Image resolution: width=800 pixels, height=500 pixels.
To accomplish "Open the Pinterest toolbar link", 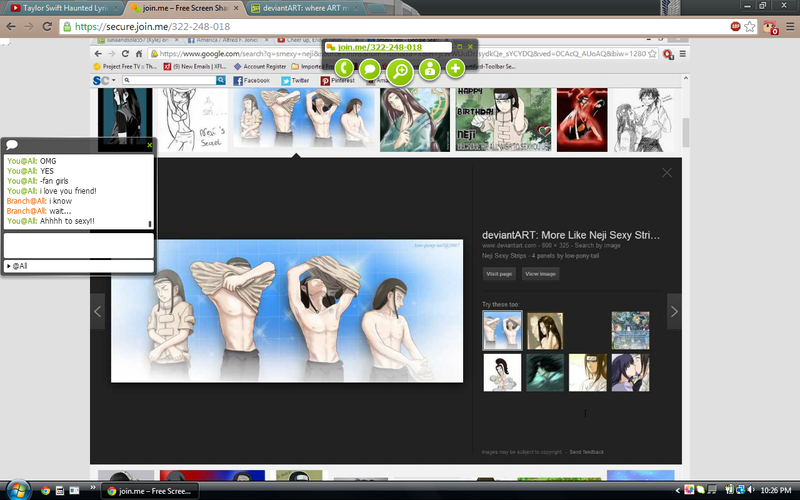I will click(337, 81).
